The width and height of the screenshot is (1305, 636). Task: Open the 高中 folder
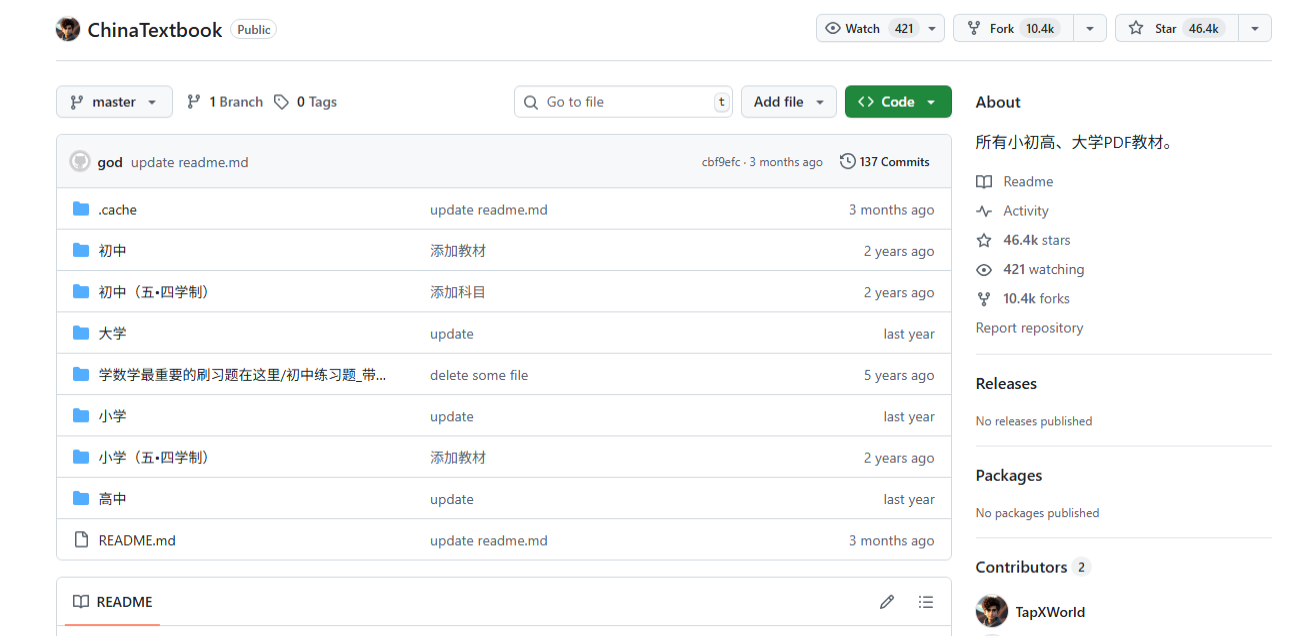(112, 499)
